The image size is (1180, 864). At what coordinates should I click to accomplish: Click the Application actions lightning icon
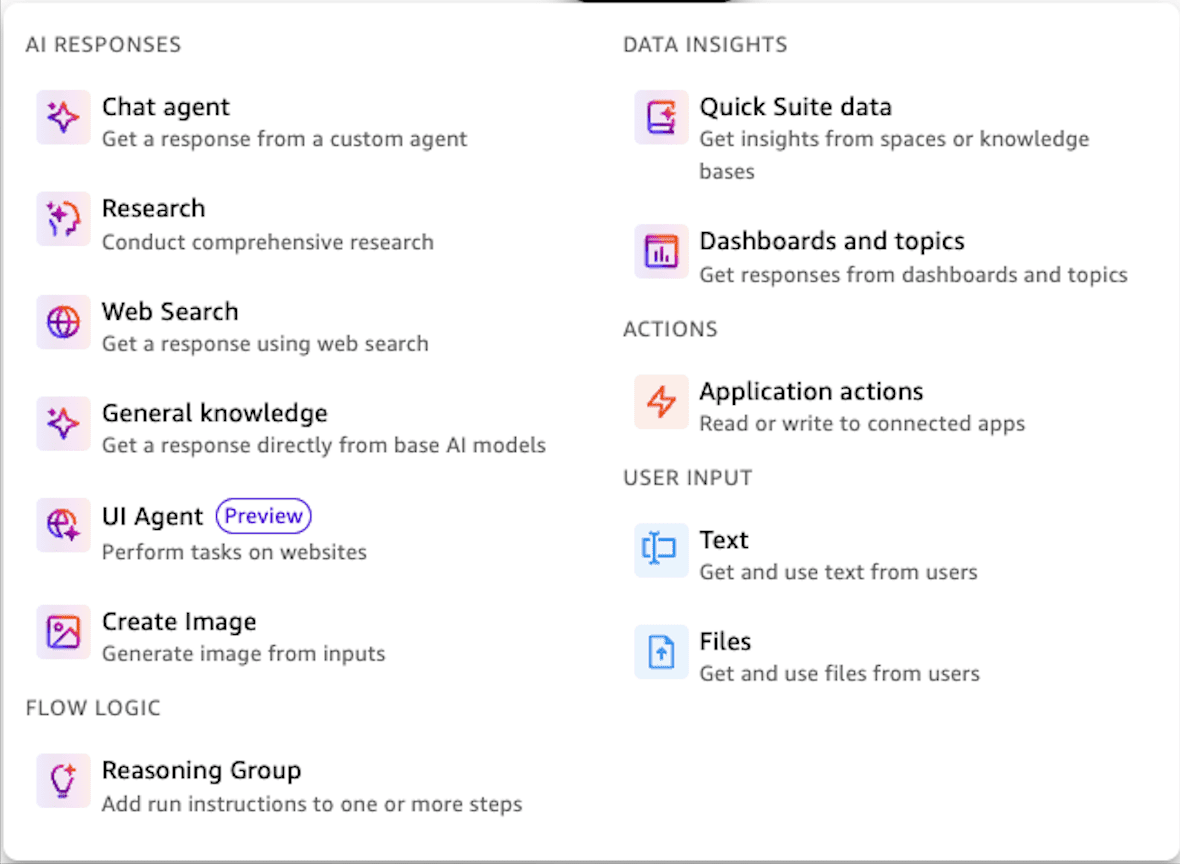tap(661, 402)
